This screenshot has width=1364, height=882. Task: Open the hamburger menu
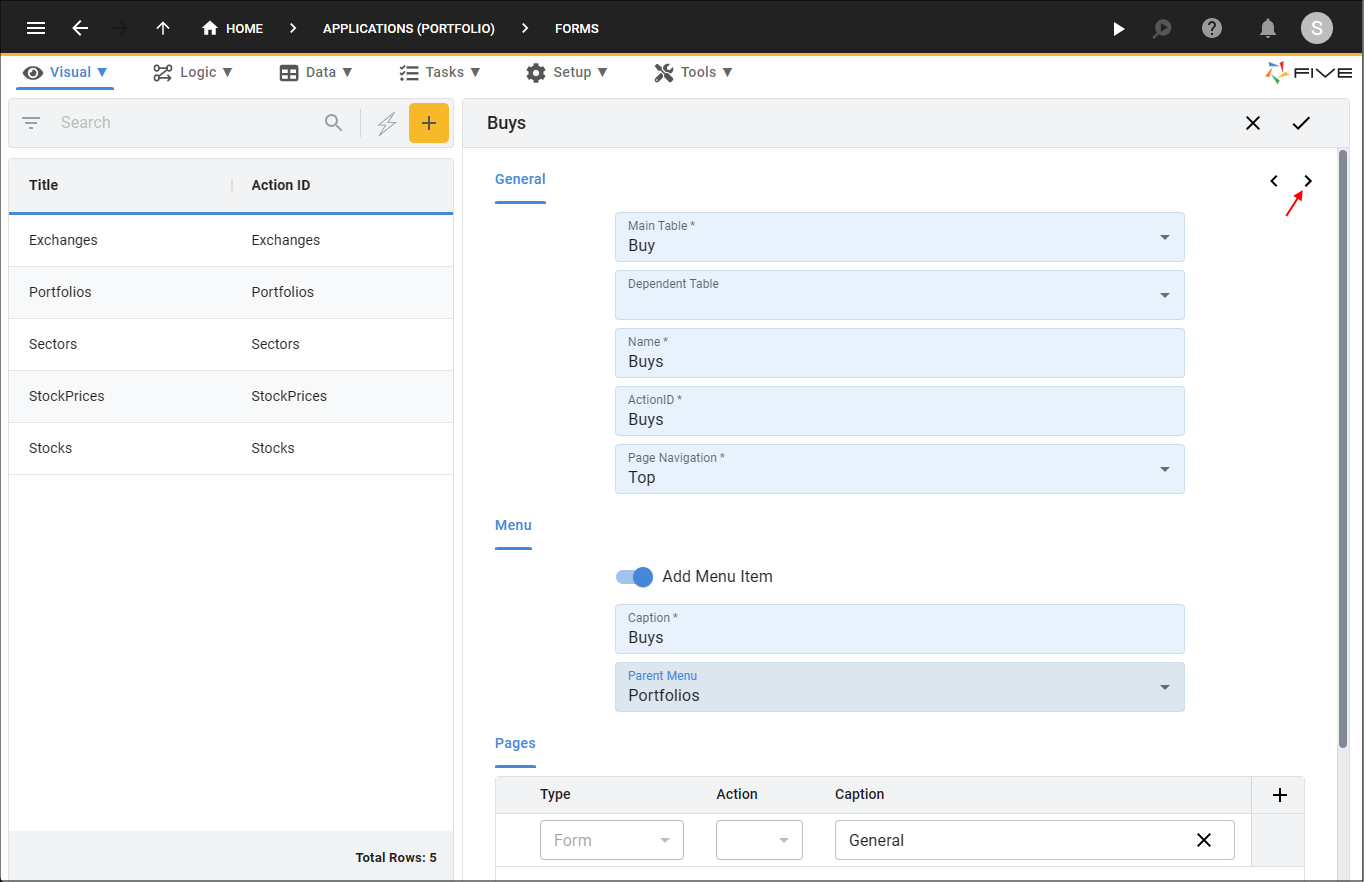(x=36, y=28)
